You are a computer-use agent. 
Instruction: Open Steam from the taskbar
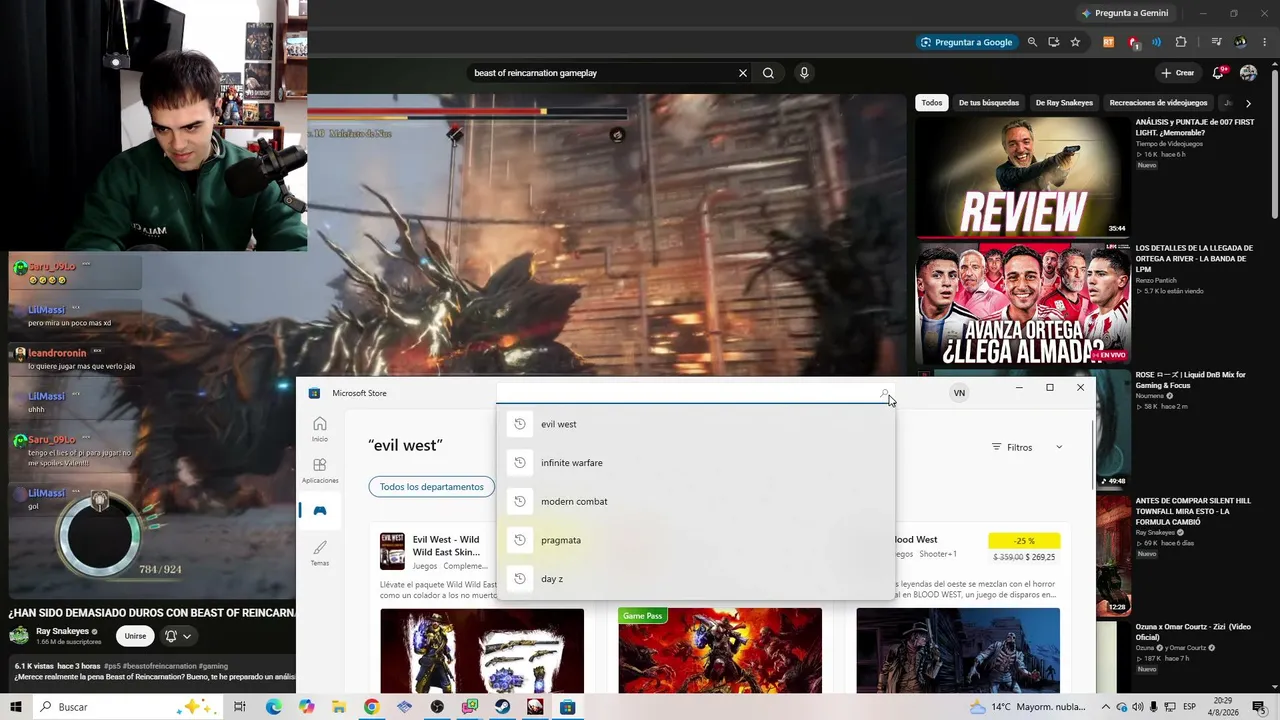[x=502, y=707]
